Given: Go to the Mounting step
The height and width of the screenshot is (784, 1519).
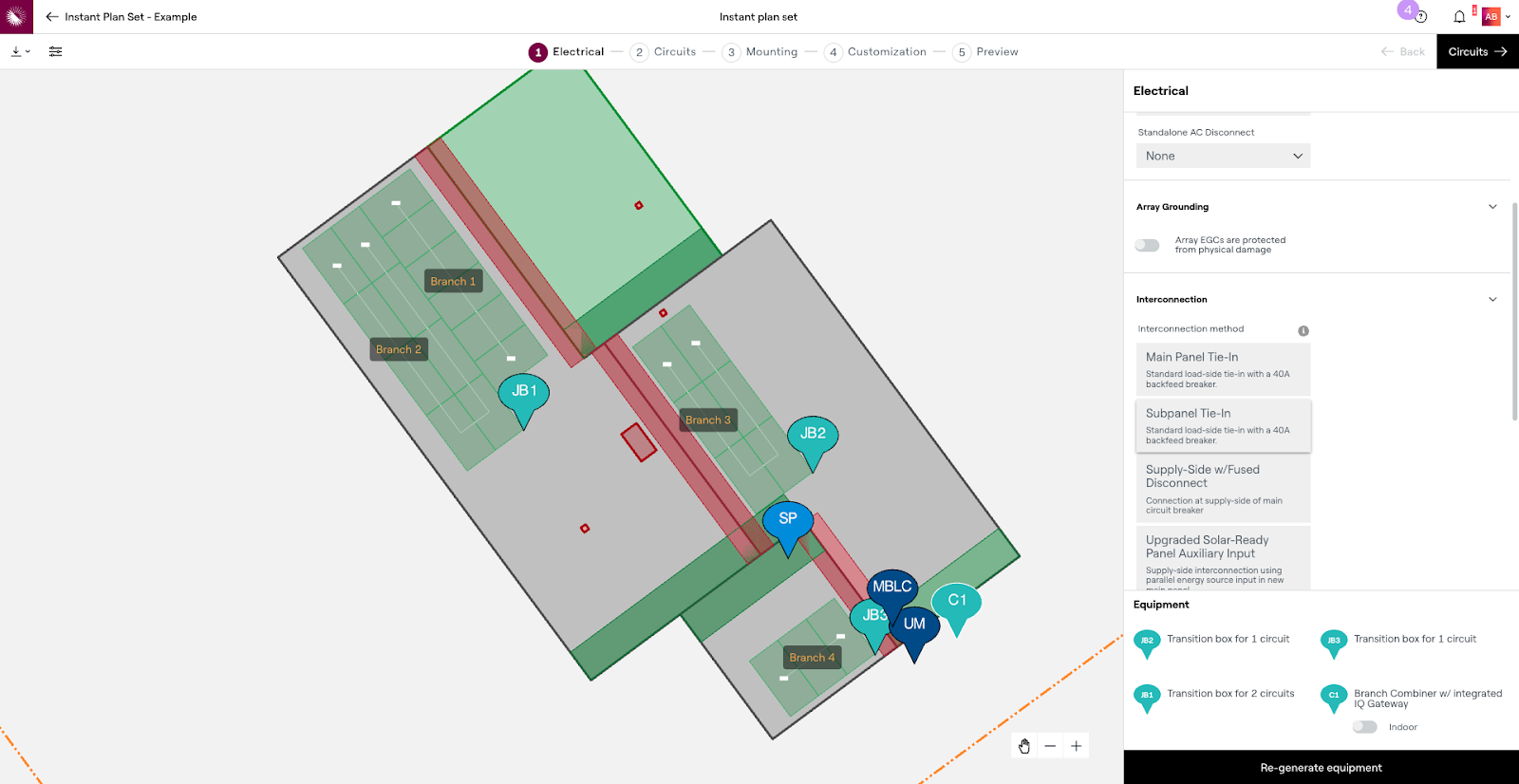Looking at the screenshot, I should coord(760,52).
